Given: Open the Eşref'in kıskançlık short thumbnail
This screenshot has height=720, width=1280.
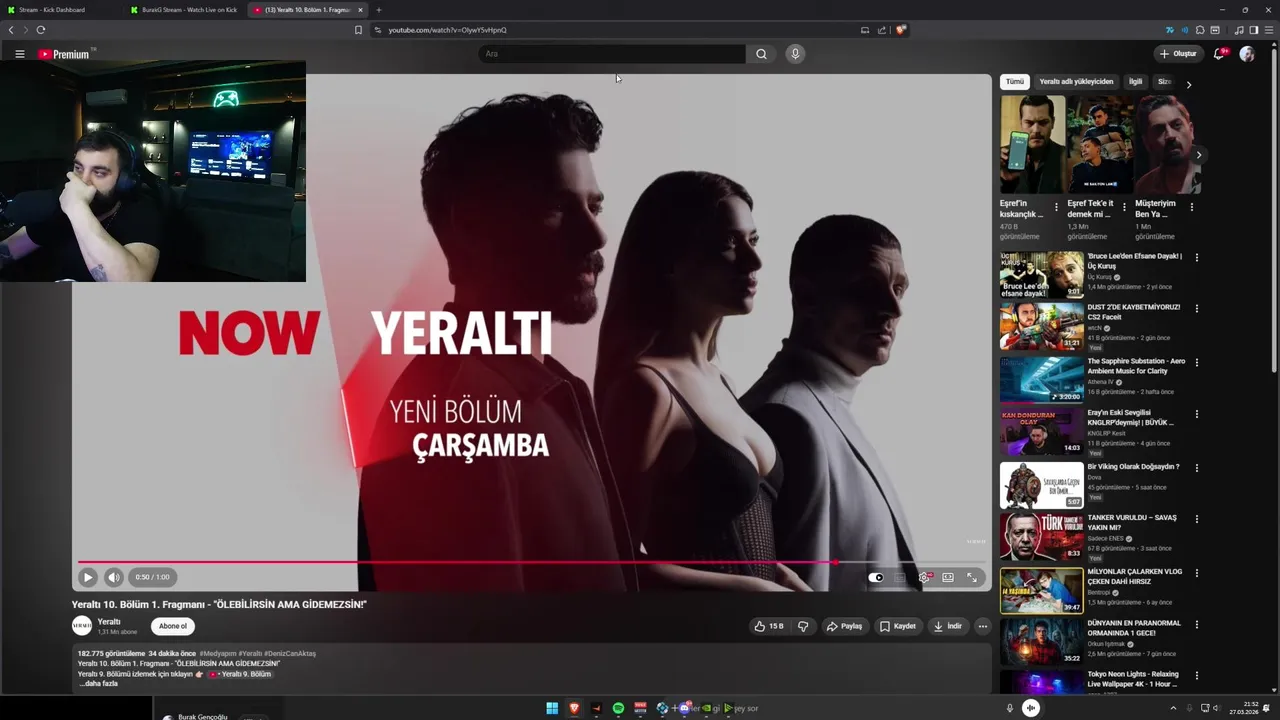Looking at the screenshot, I should point(1032,144).
